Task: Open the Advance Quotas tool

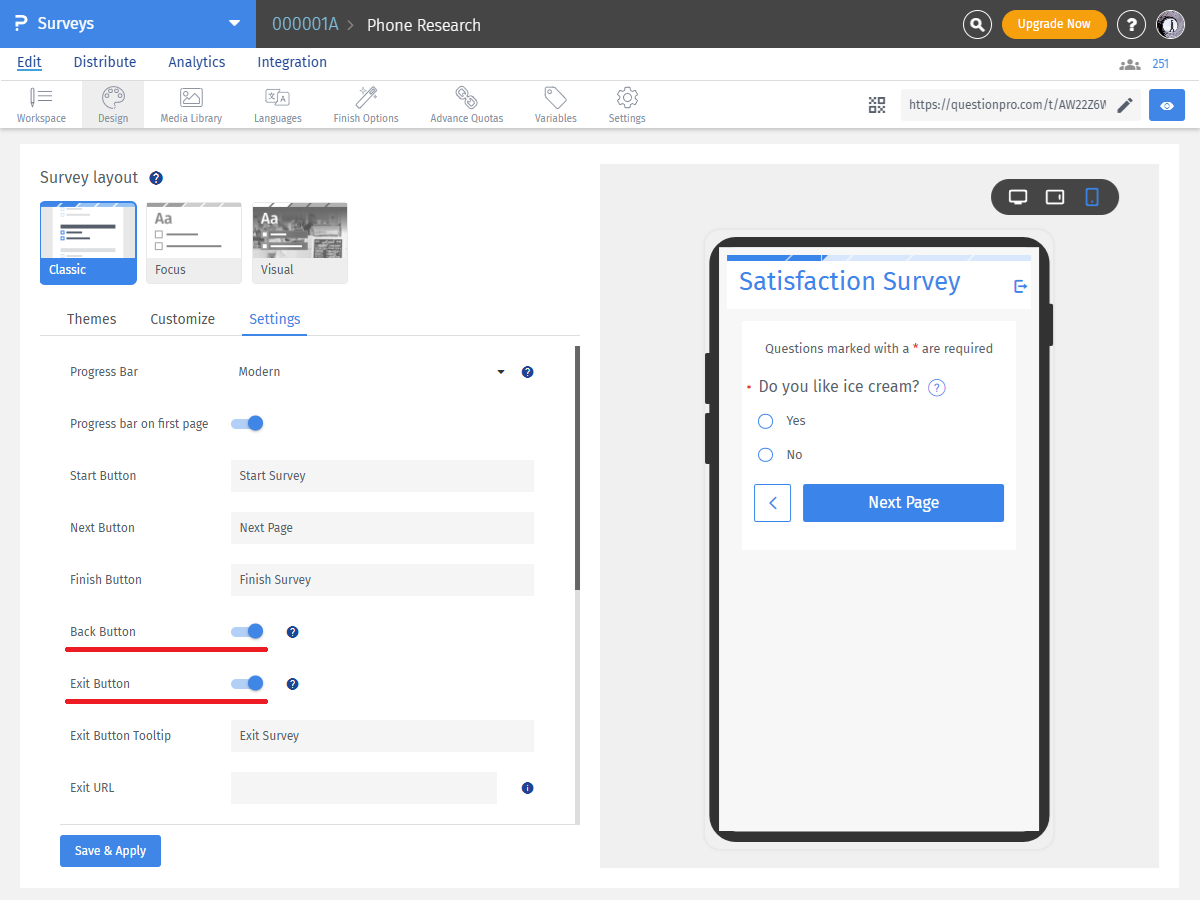Action: coord(466,104)
